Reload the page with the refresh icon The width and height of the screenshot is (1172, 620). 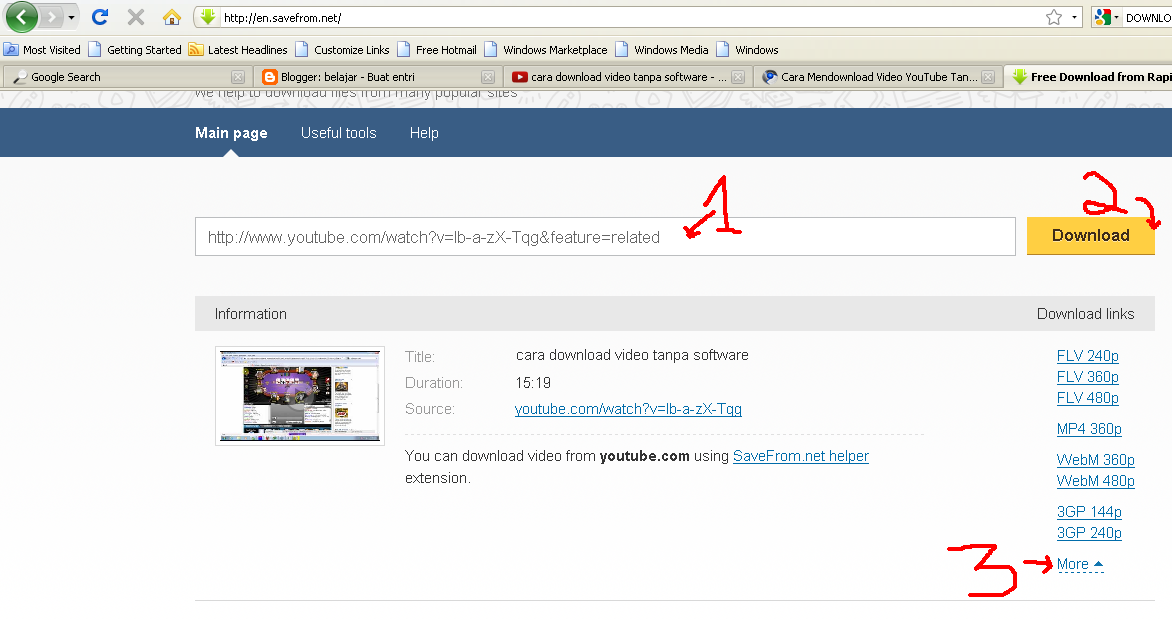[100, 16]
